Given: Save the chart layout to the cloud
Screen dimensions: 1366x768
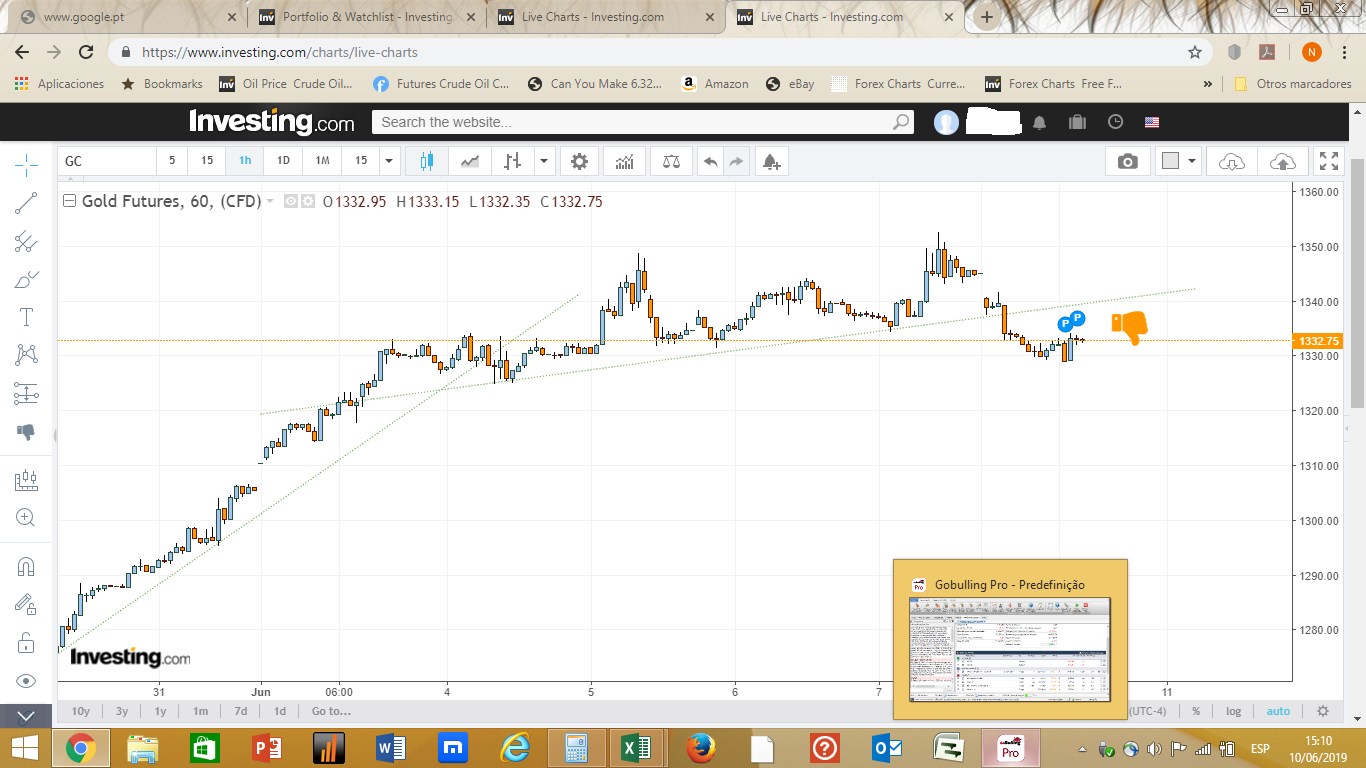Looking at the screenshot, I should tap(1282, 161).
